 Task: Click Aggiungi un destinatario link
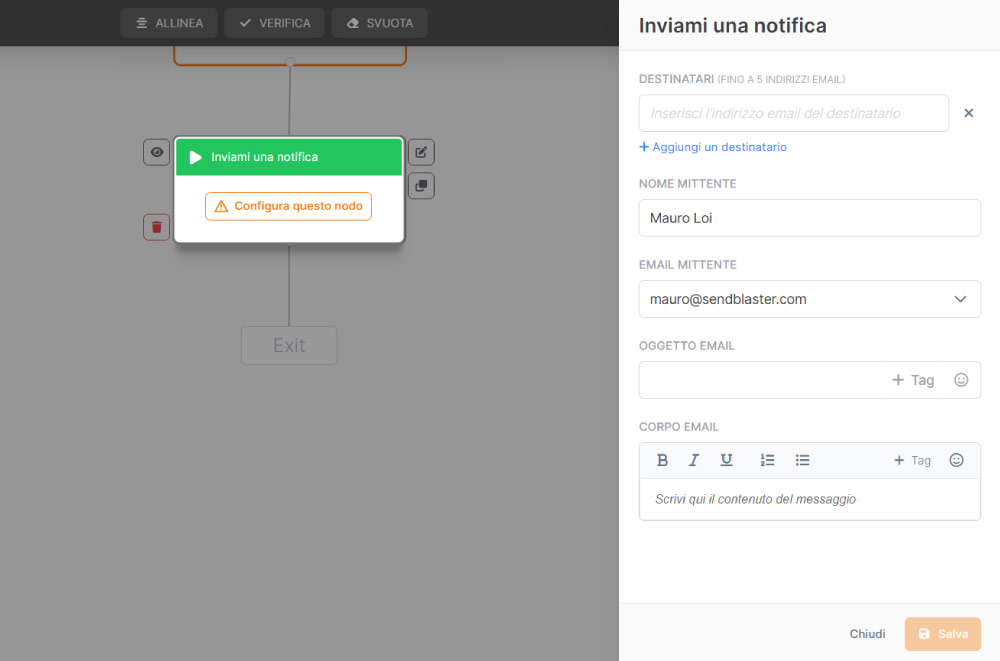pos(713,147)
